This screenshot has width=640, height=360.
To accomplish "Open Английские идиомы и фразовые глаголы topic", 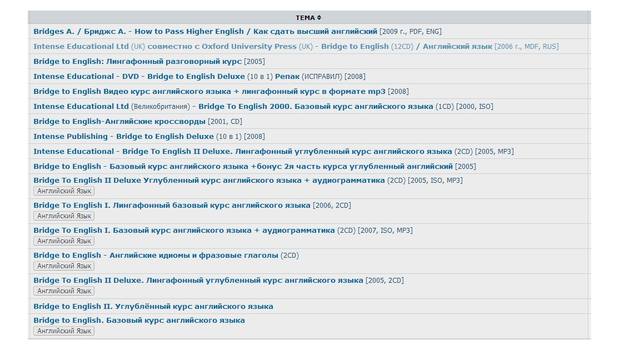I will click(x=156, y=256).
